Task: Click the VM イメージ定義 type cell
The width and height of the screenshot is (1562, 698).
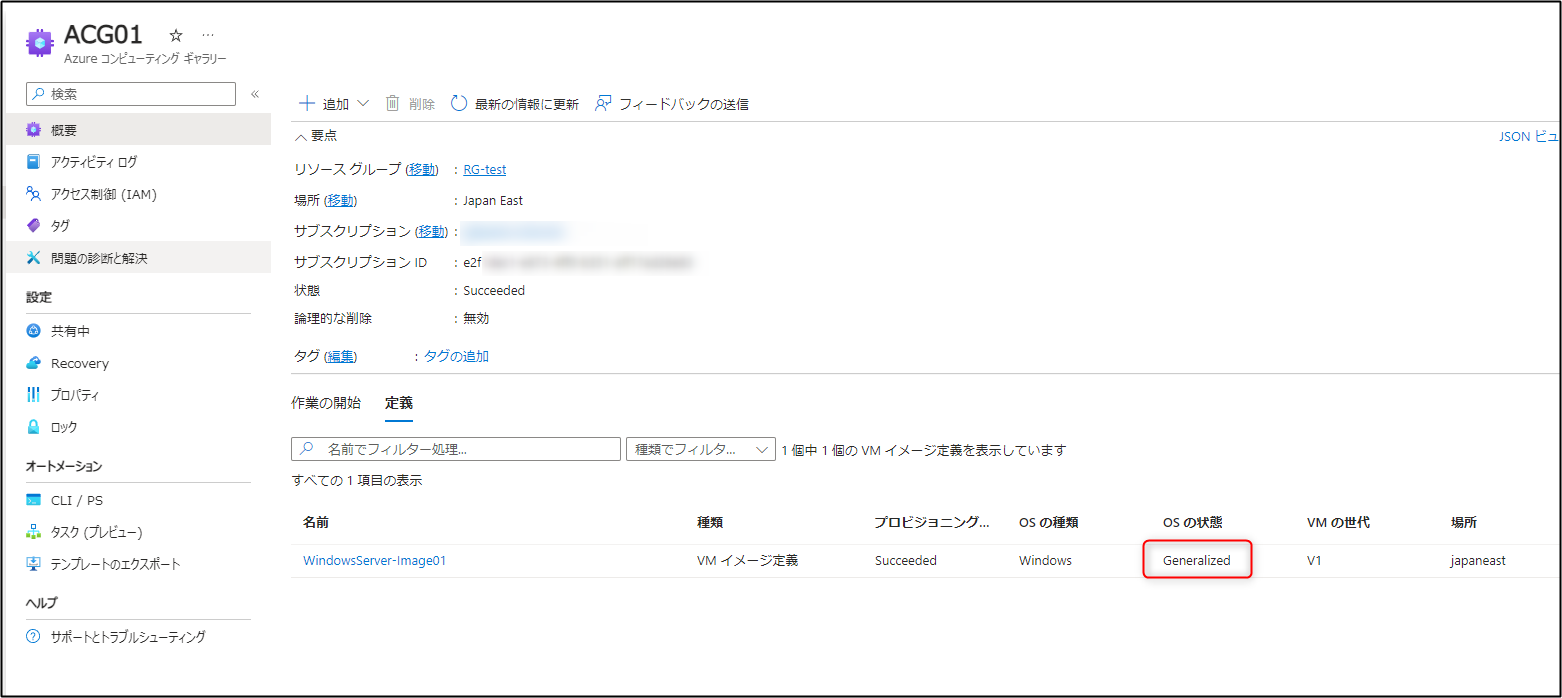Action: [x=747, y=561]
